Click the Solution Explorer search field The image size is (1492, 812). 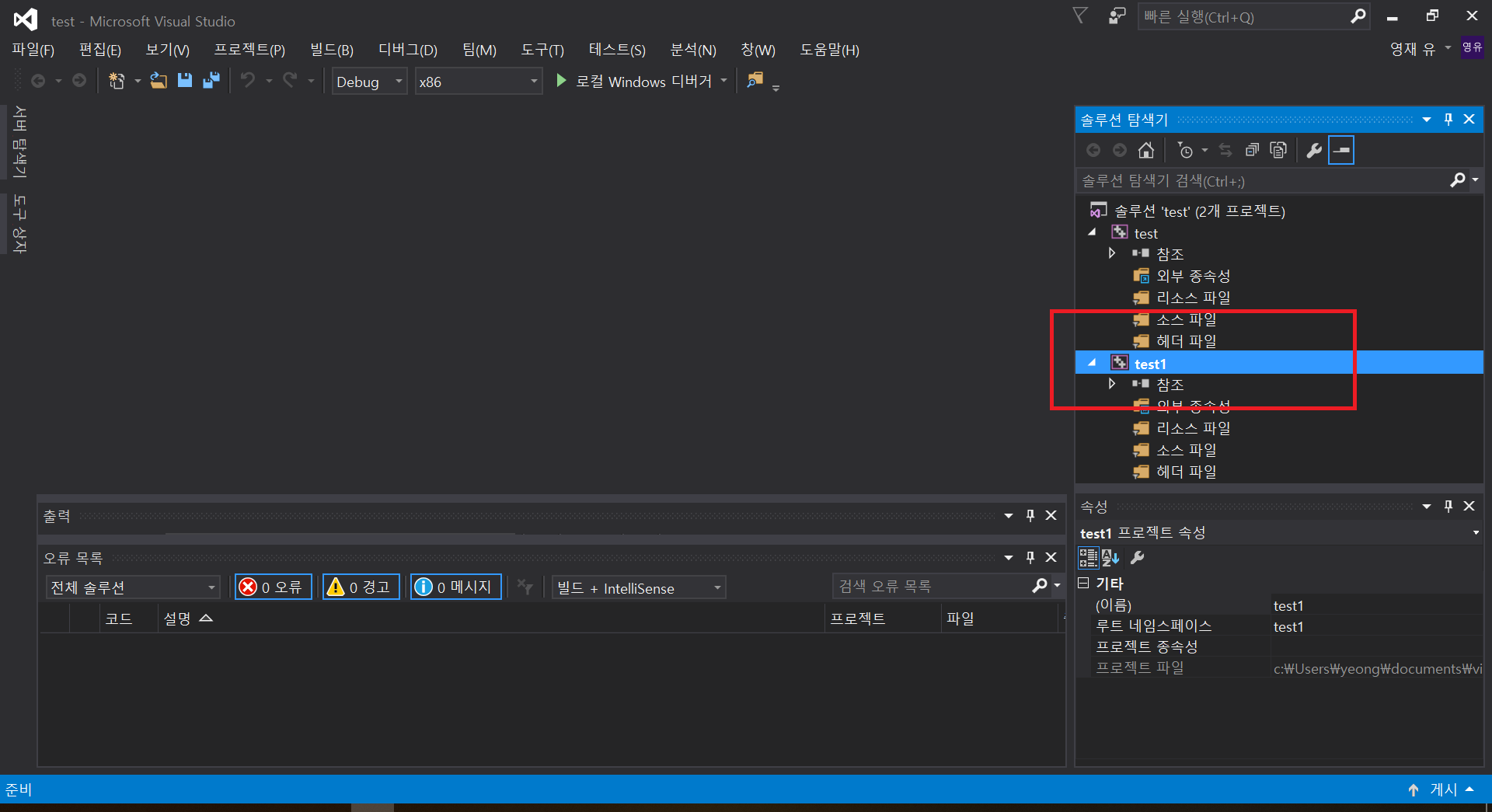point(1263,181)
